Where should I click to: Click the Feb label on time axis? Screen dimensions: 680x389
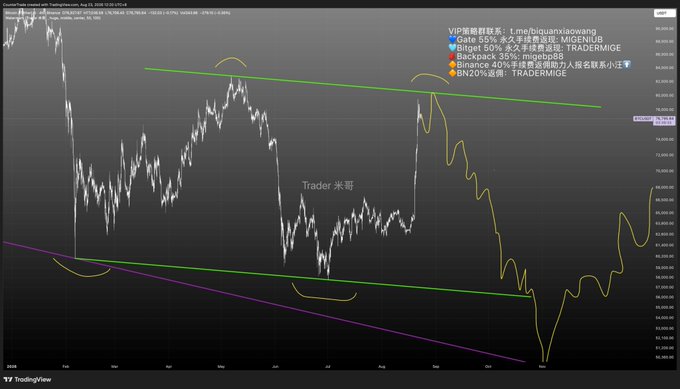pyautogui.click(x=65, y=366)
